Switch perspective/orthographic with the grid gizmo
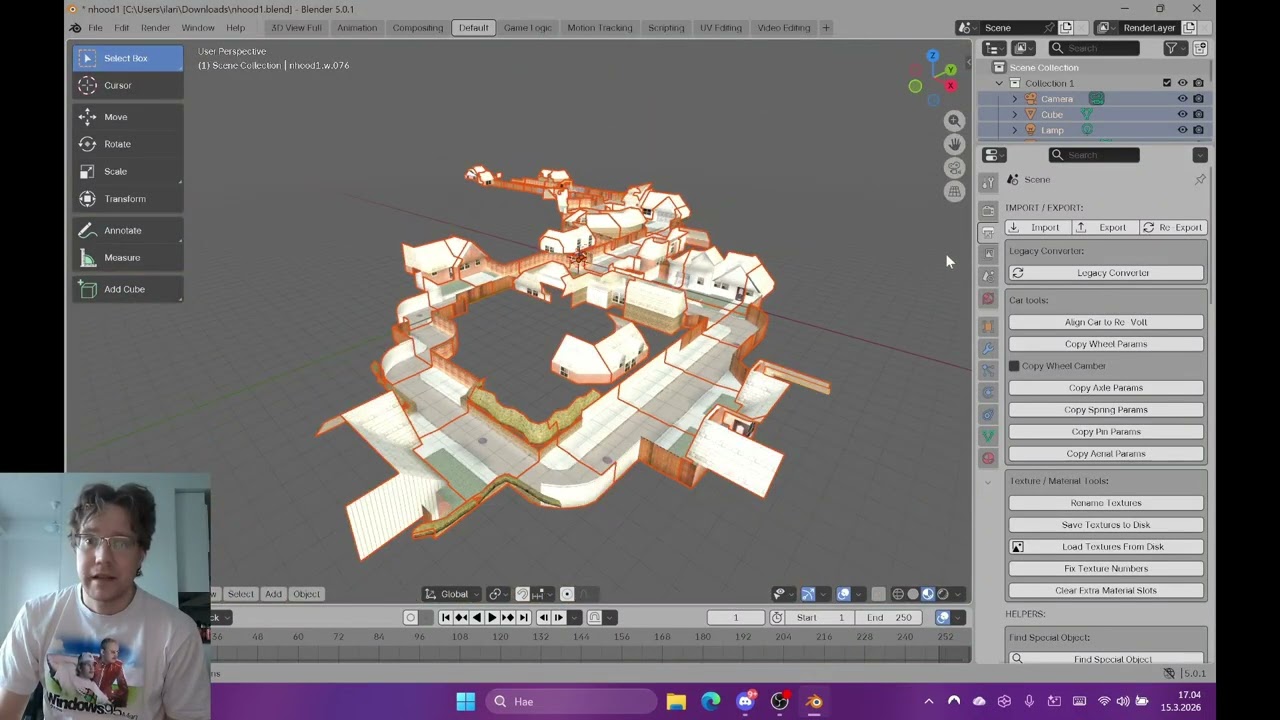The height and width of the screenshot is (720, 1280). click(x=955, y=190)
